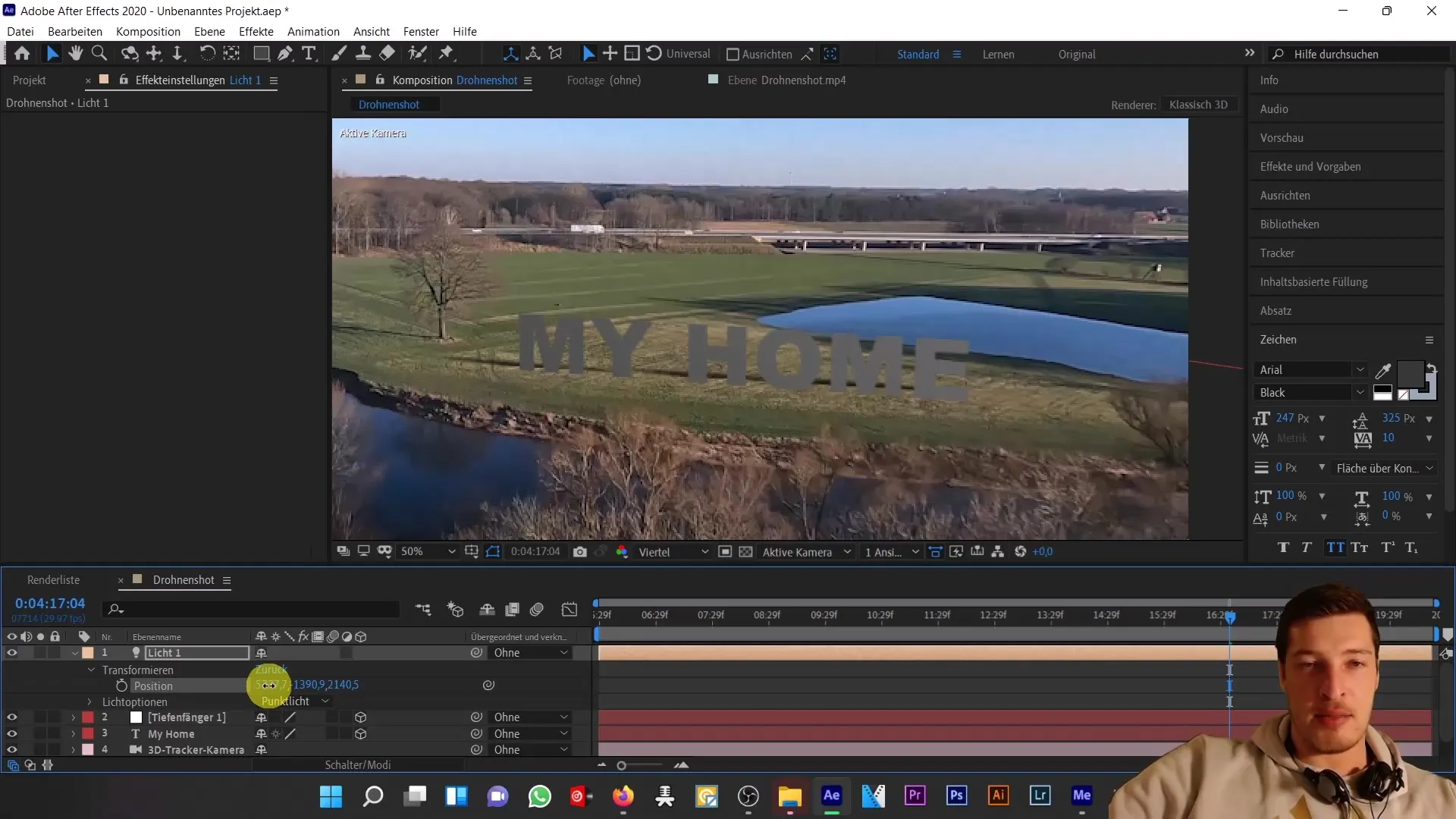The image size is (1456, 819).
Task: Click the 3D layer icon on My Home
Action: point(362,733)
